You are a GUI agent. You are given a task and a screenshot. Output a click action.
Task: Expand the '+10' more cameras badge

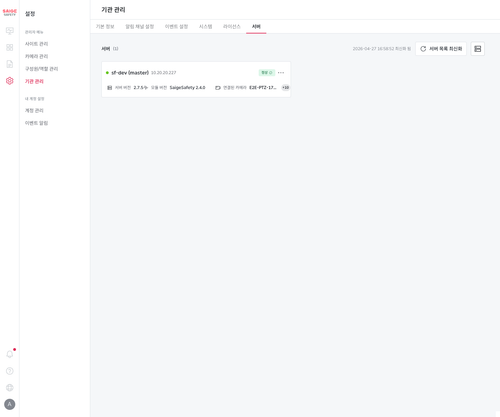(x=286, y=88)
